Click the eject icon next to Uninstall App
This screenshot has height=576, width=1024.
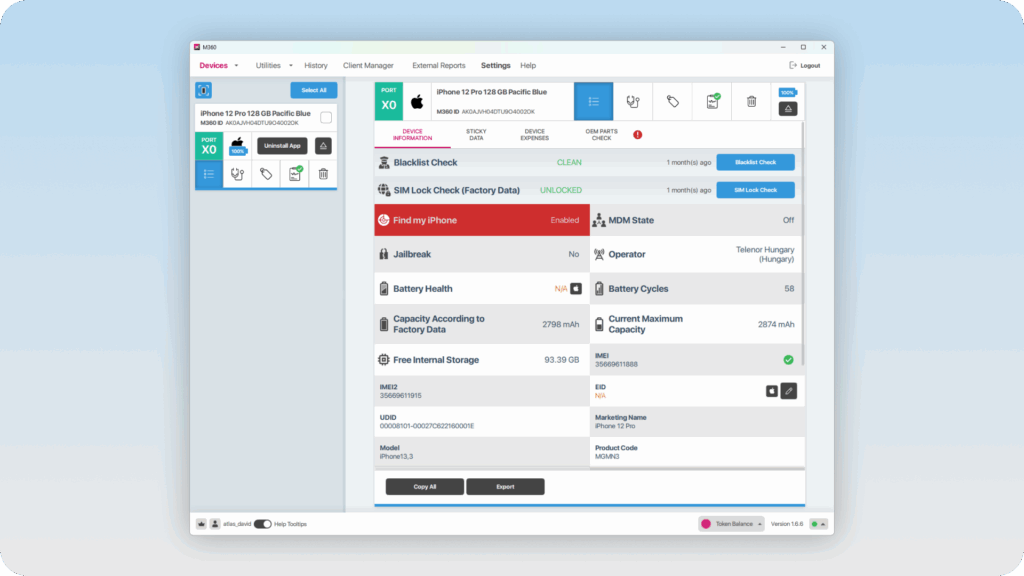(323, 146)
